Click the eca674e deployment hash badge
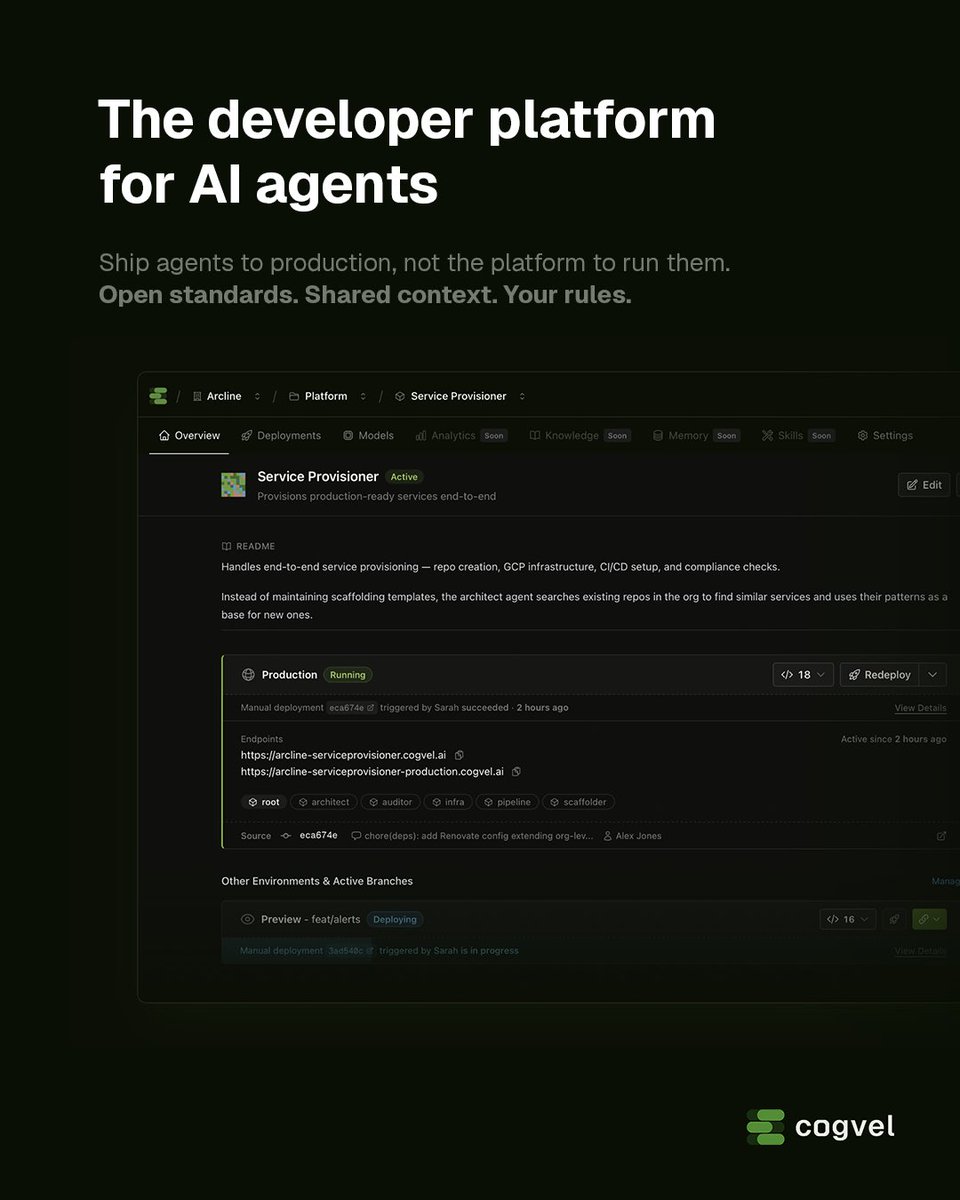 [x=353, y=708]
